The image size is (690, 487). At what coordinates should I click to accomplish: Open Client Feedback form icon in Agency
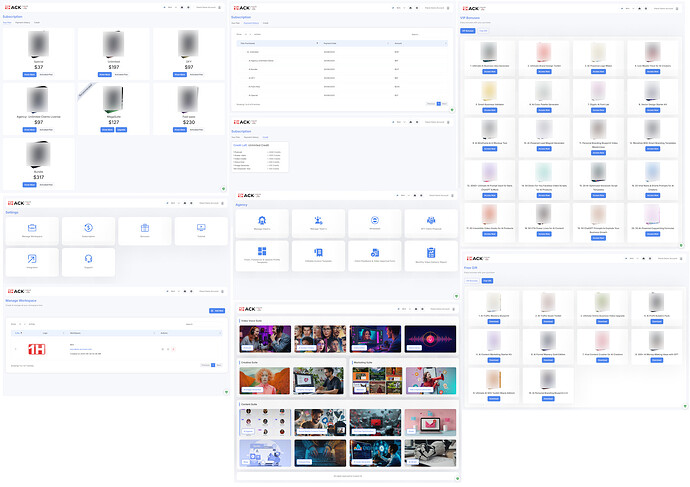coord(374,253)
